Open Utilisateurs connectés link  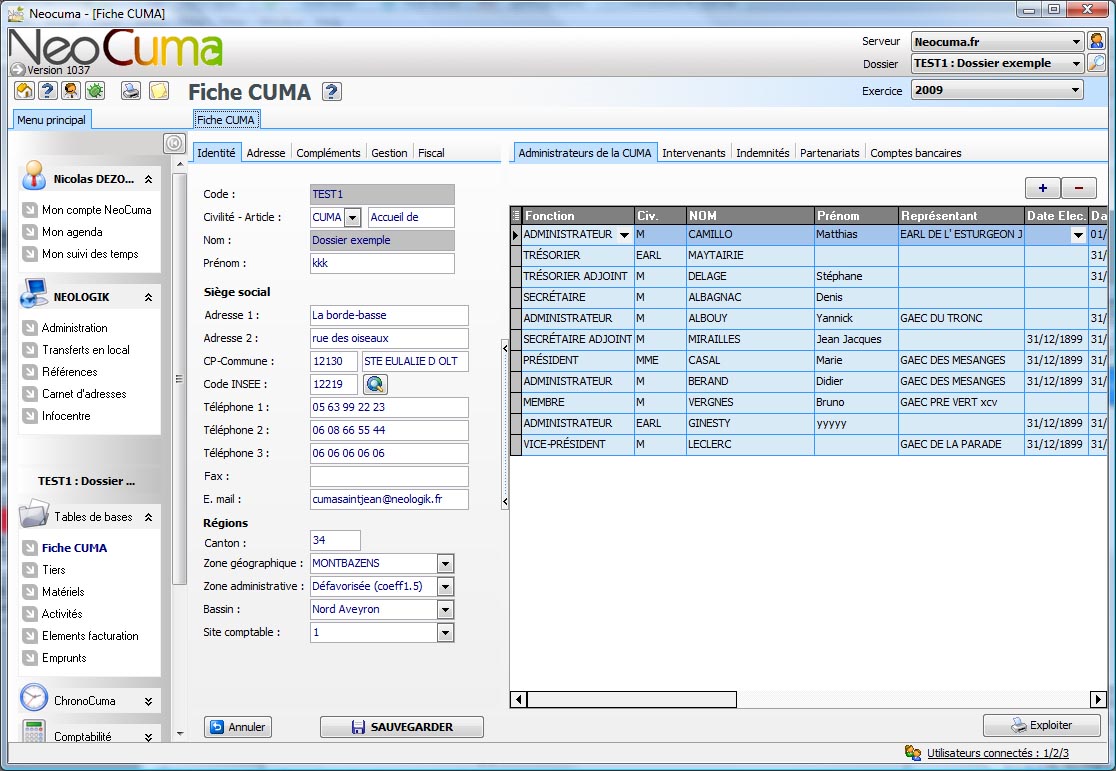997,753
